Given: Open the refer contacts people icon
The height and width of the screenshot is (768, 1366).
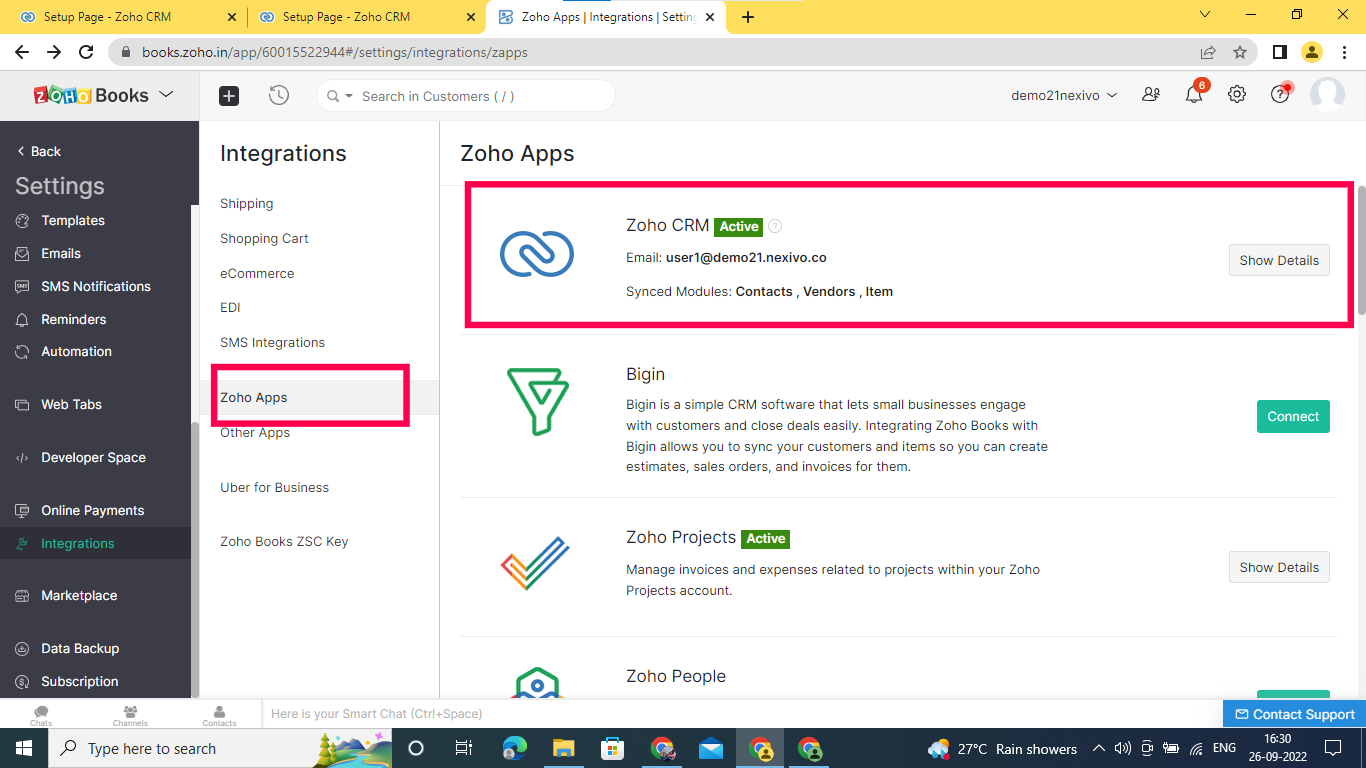Looking at the screenshot, I should pyautogui.click(x=1151, y=95).
